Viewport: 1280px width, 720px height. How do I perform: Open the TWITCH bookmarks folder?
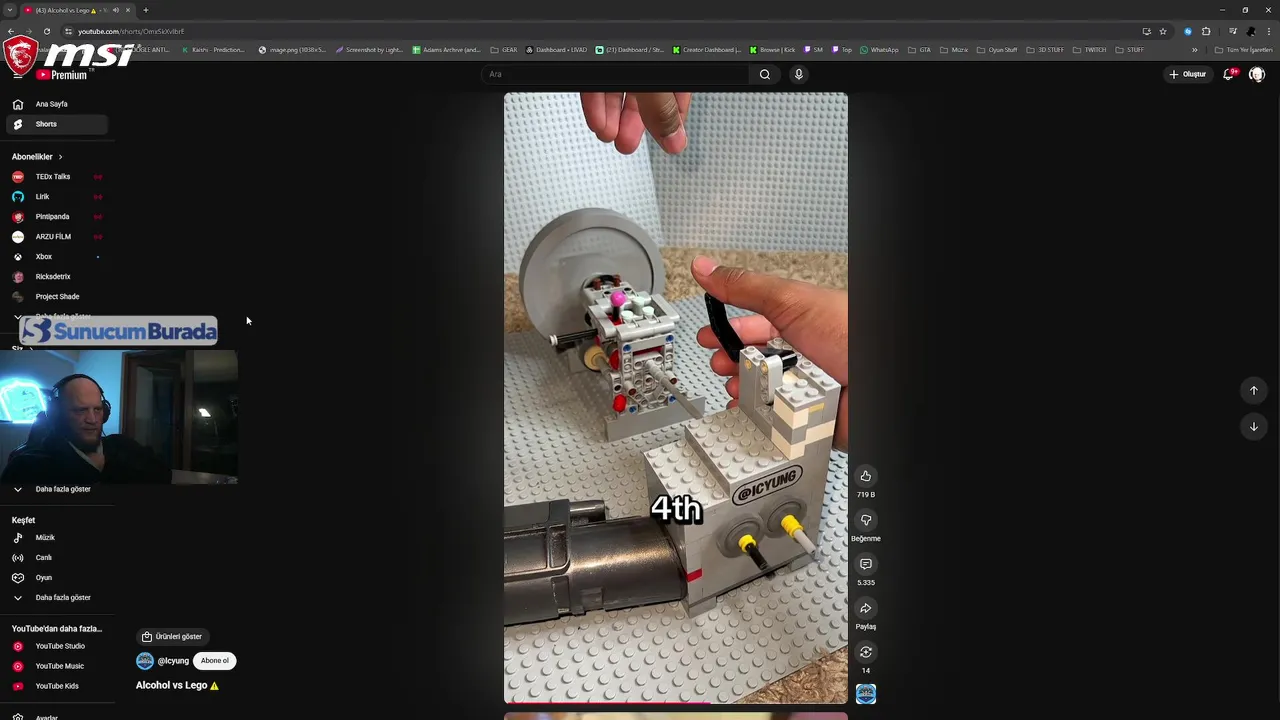(x=1090, y=50)
